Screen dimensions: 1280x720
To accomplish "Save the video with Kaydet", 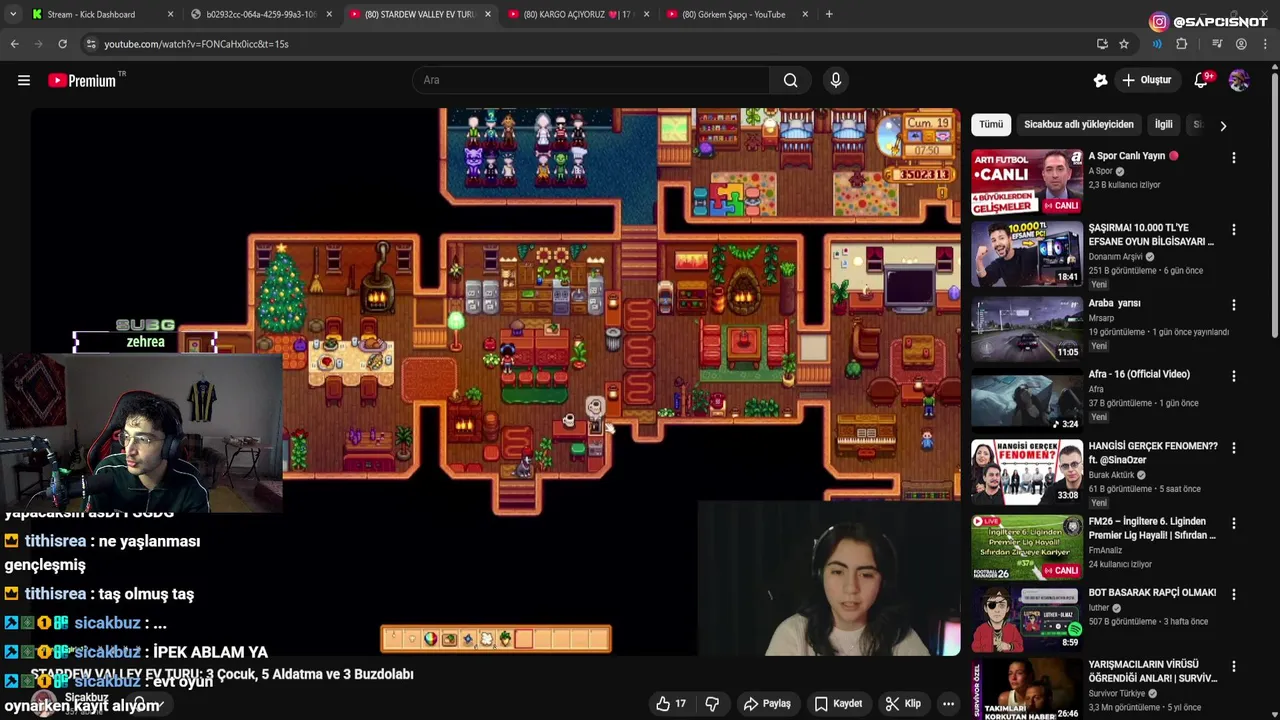I will tap(838, 703).
